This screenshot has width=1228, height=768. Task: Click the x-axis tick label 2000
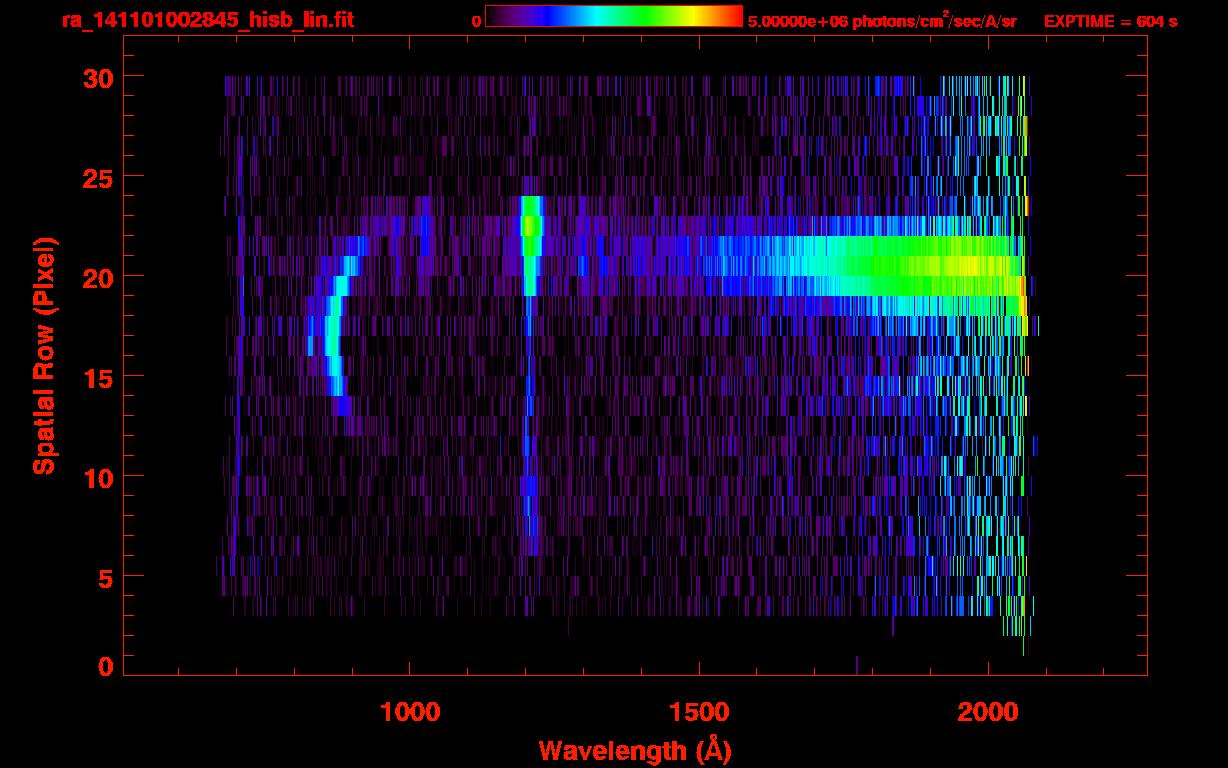[x=989, y=712]
